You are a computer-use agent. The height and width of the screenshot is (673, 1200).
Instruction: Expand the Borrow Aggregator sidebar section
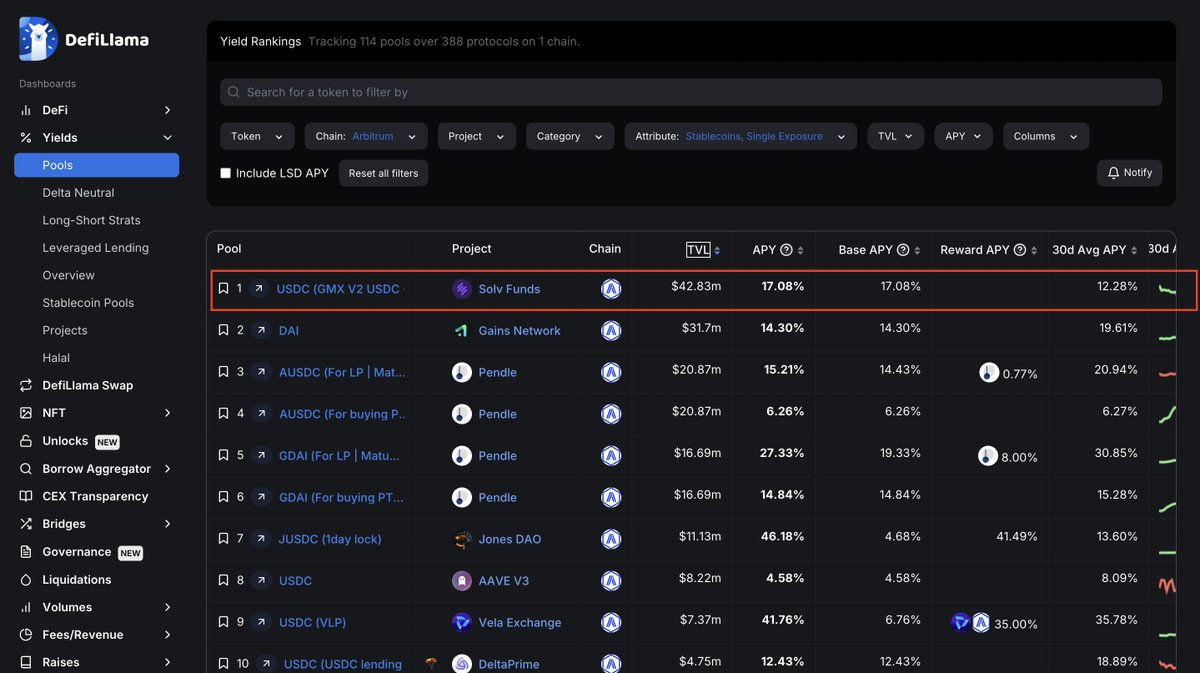coord(167,469)
